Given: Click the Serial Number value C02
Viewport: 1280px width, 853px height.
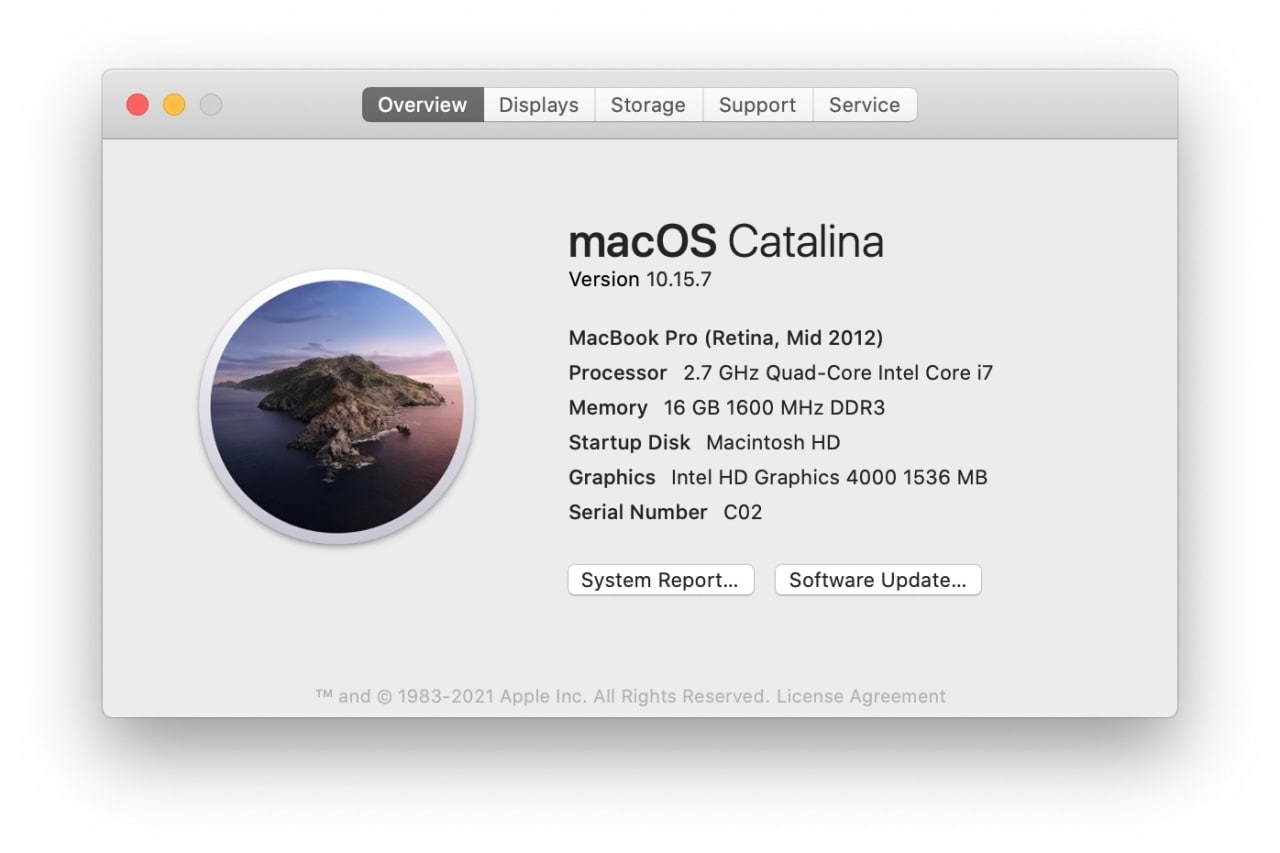Looking at the screenshot, I should (x=742, y=512).
